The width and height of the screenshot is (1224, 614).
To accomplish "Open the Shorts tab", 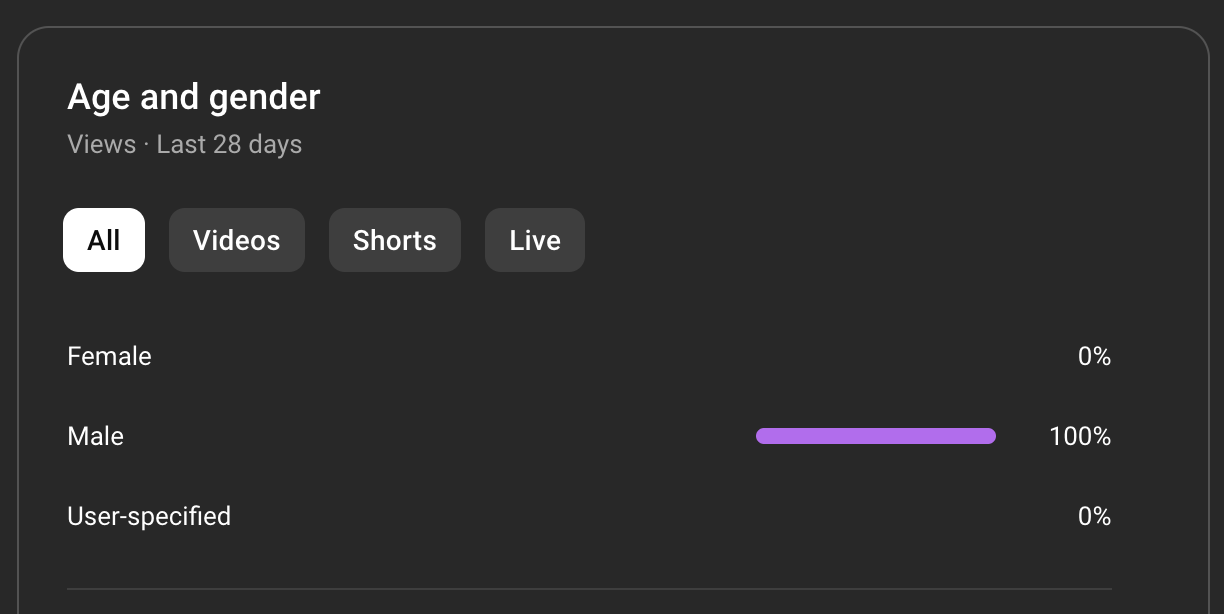I will tap(394, 240).
